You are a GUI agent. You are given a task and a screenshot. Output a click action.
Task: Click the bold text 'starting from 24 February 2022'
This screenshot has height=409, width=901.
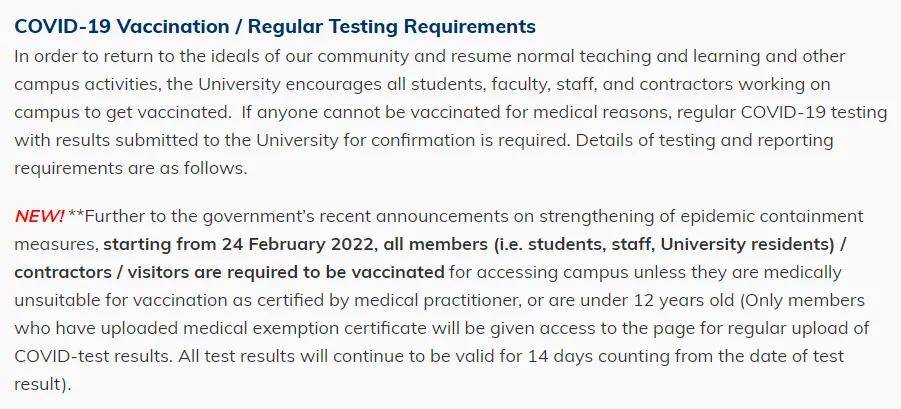click(x=237, y=245)
